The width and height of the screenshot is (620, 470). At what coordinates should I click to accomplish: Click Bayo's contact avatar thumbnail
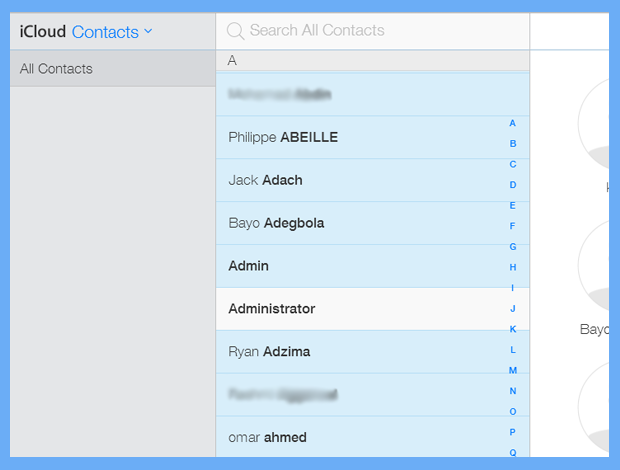597,265
